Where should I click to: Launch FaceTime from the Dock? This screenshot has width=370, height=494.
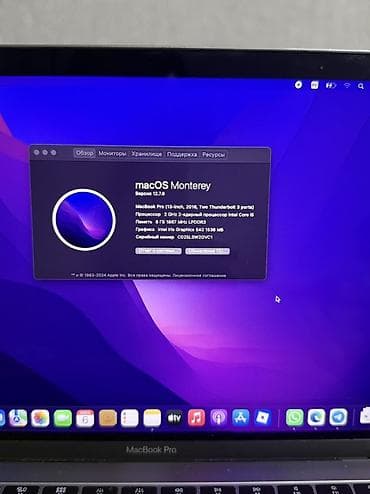63,418
